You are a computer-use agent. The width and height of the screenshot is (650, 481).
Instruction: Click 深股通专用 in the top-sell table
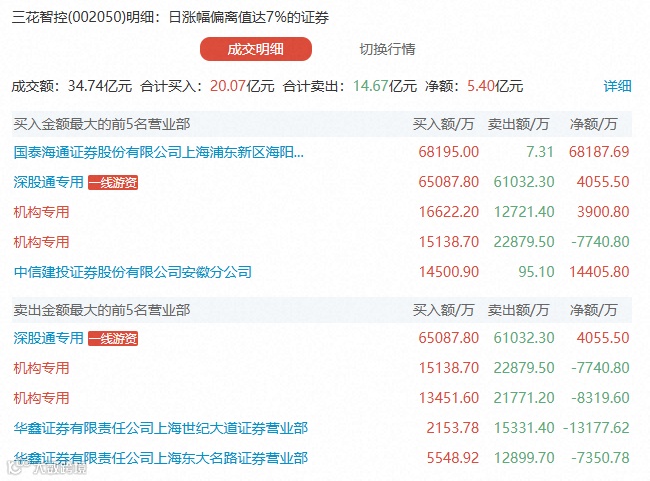tap(49, 338)
